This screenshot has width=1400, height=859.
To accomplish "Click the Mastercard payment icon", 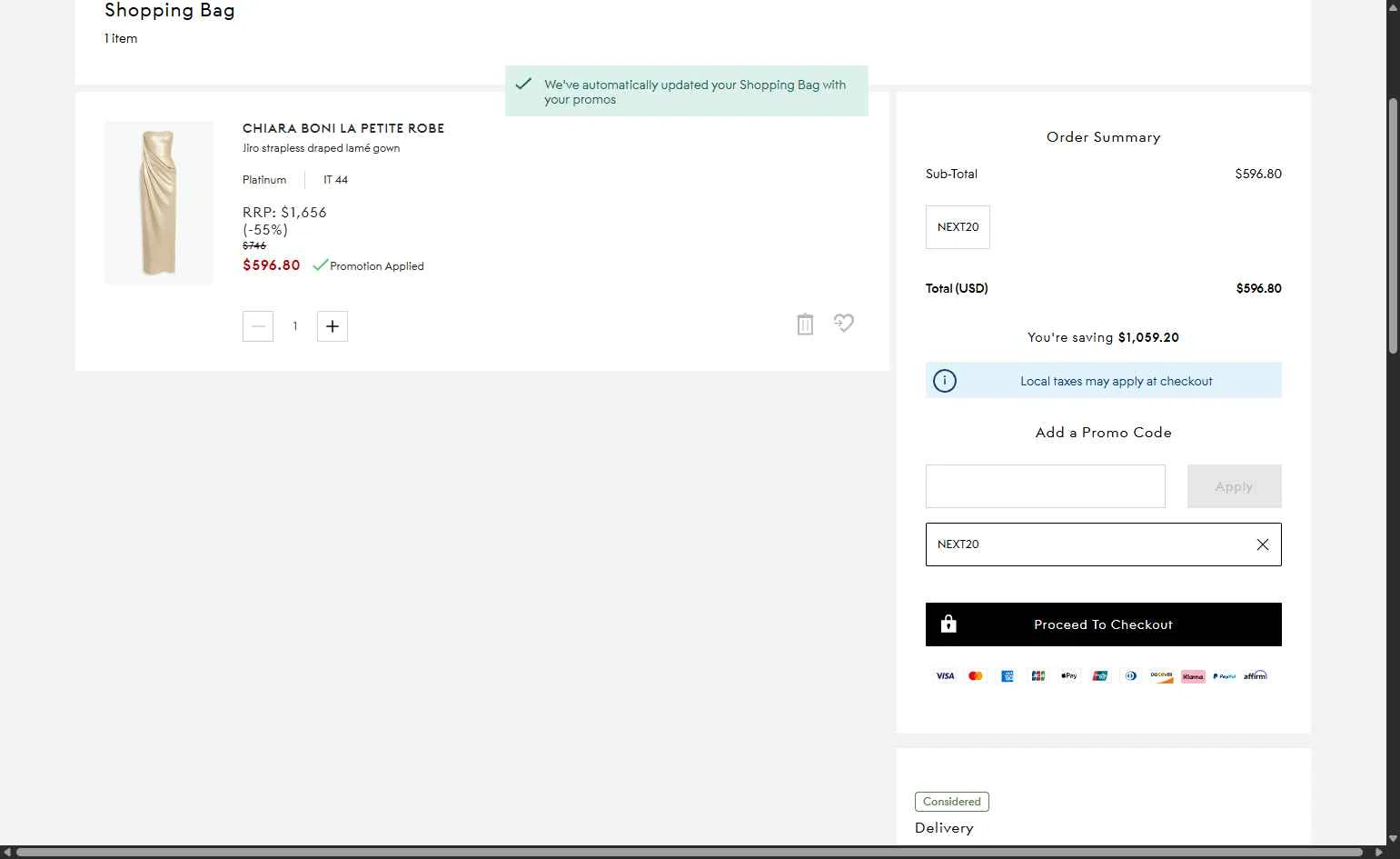I will pos(976,675).
